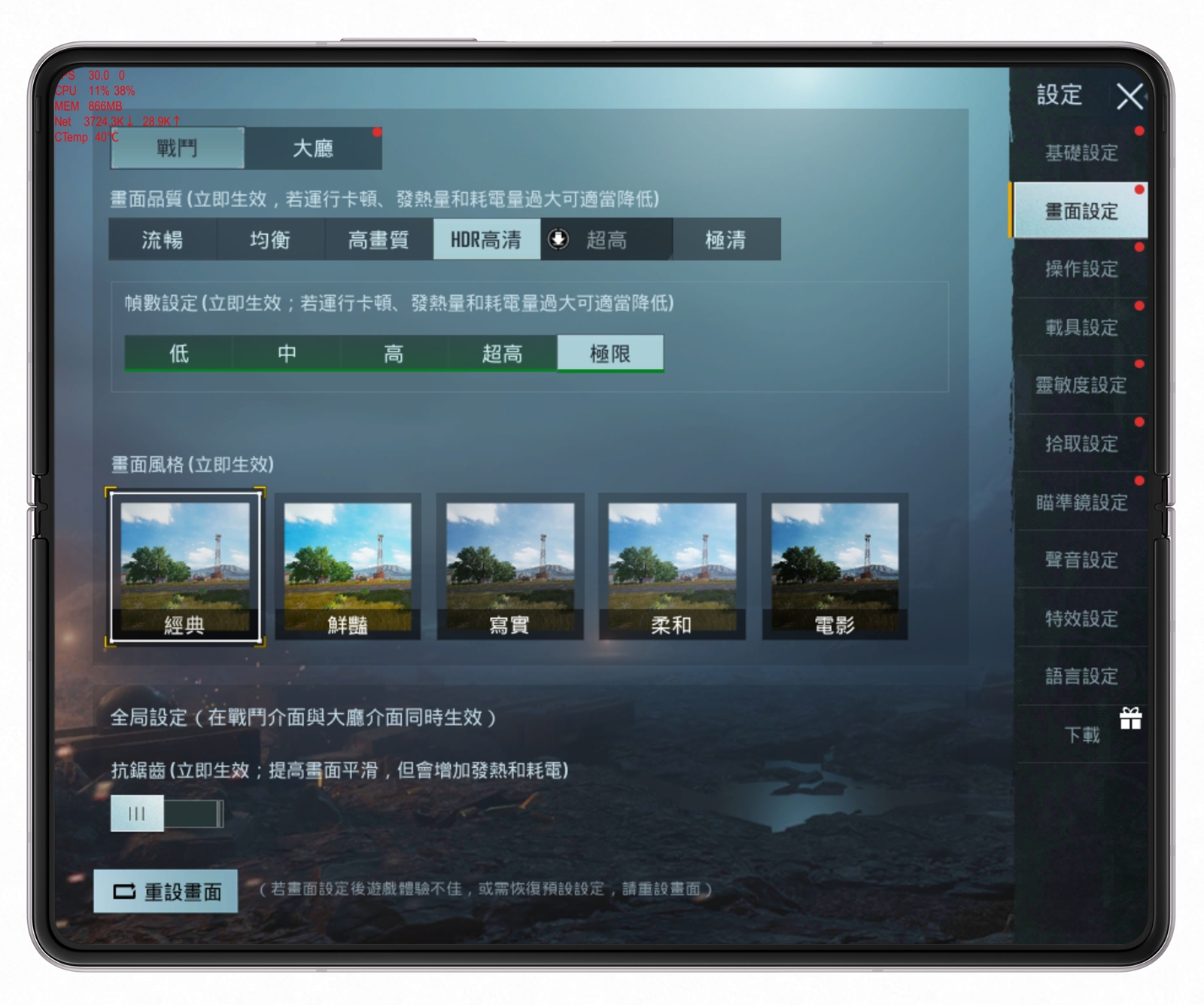Screen dimensions: 1204x1005
Task: Set frame rate to 低
Action: (x=178, y=353)
